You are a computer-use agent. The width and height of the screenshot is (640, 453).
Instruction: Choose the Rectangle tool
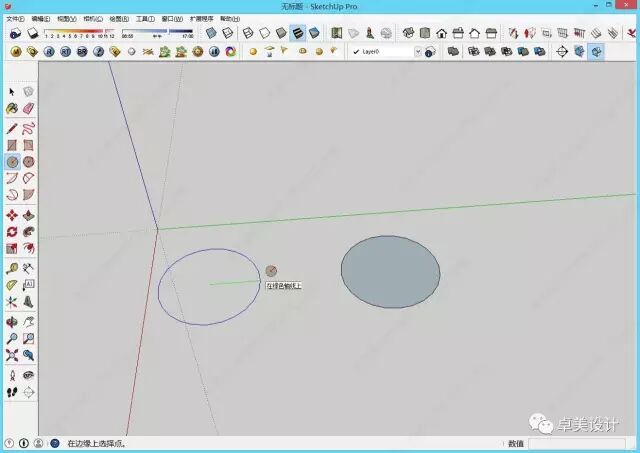(x=12, y=145)
